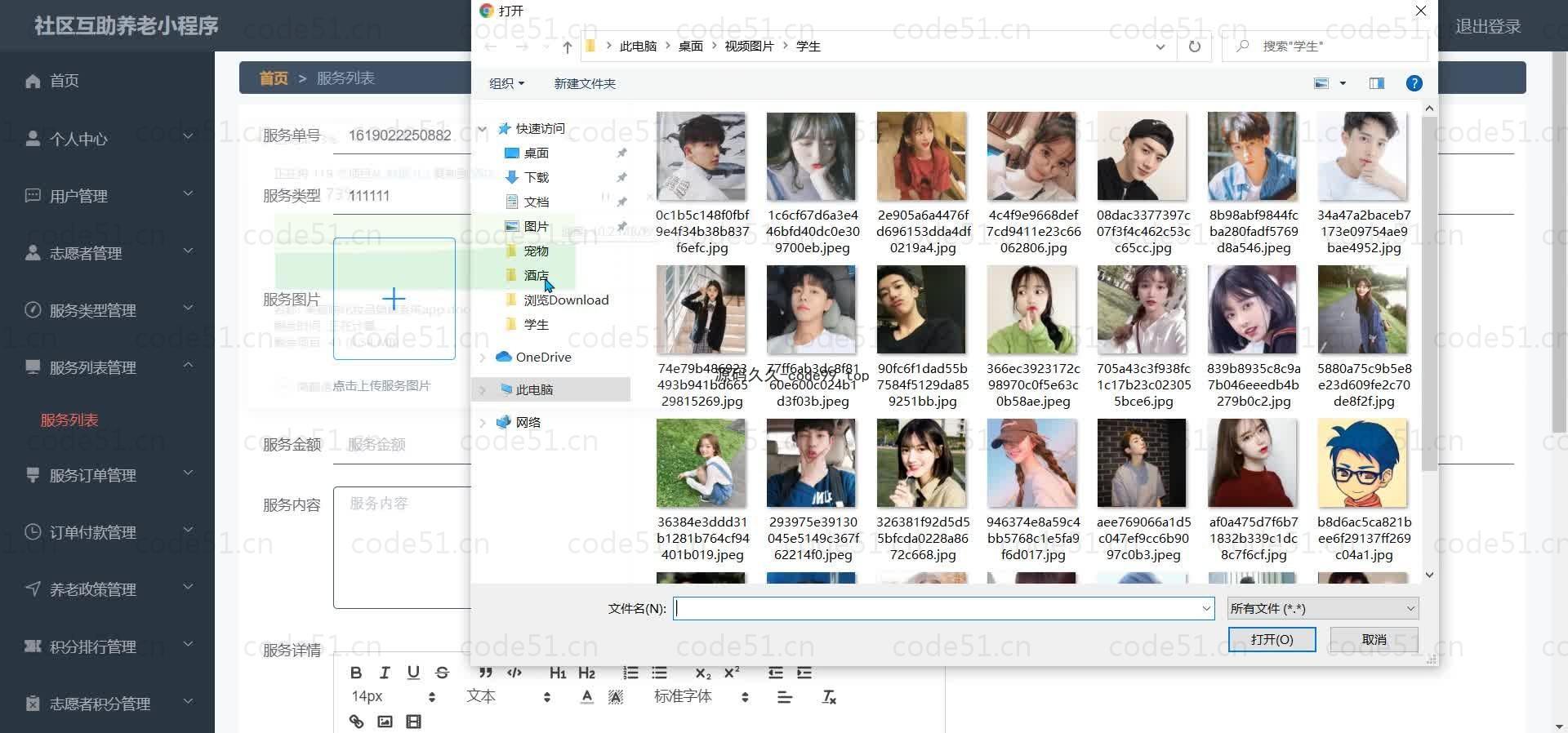Screen dimensions: 1568x733
Task: Collapse the 快速访问 tree node
Action: (x=483, y=128)
